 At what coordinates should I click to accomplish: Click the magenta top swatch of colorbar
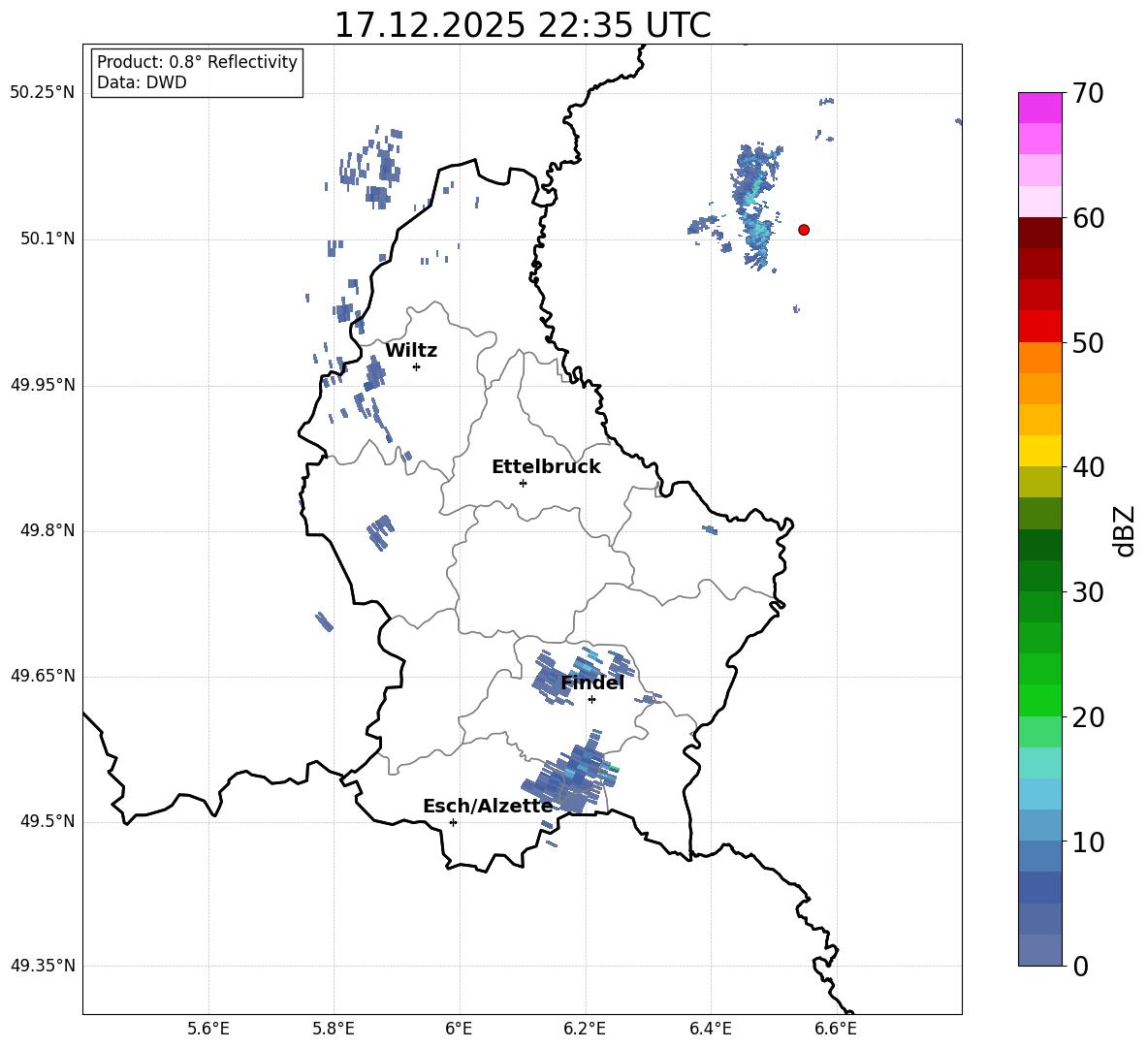1039,108
